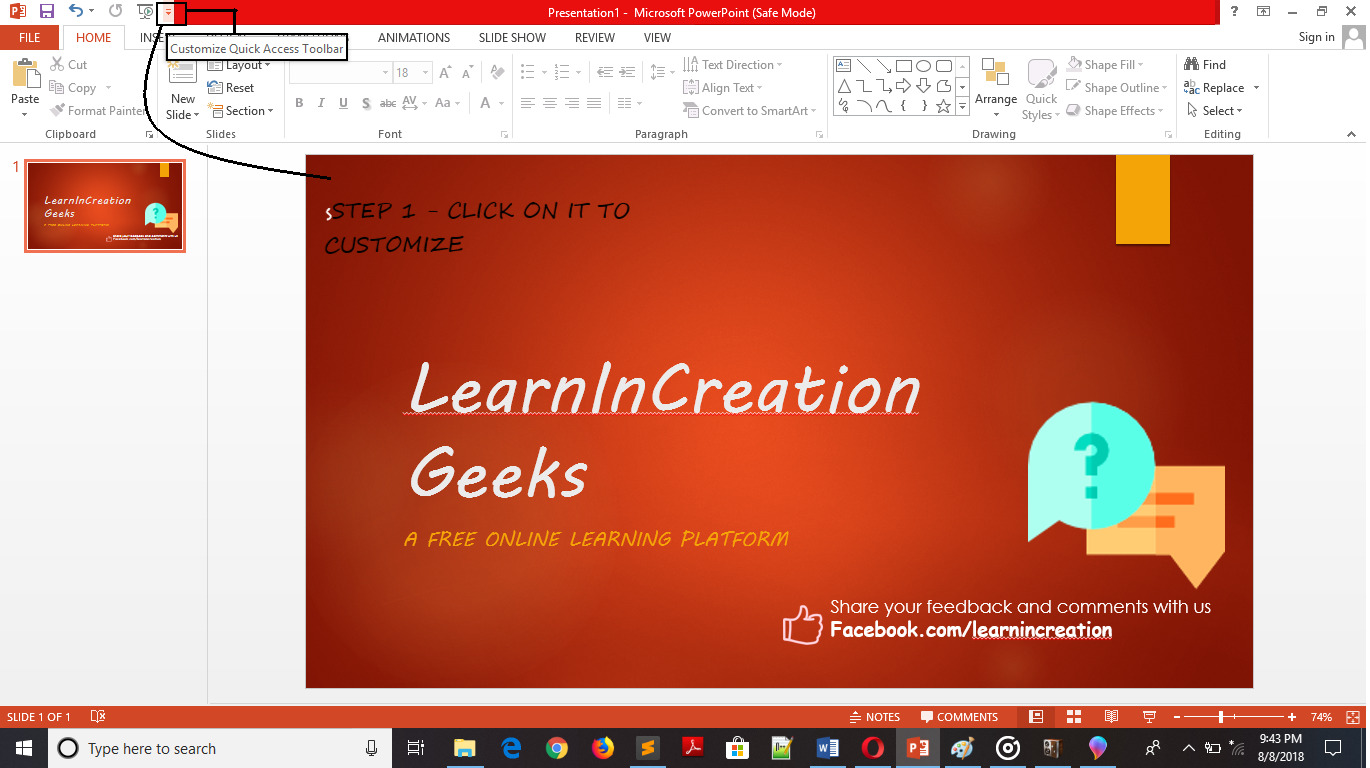This screenshot has height=768, width=1370.
Task: Open the ANIMATIONS ribbon tab
Action: tap(414, 38)
